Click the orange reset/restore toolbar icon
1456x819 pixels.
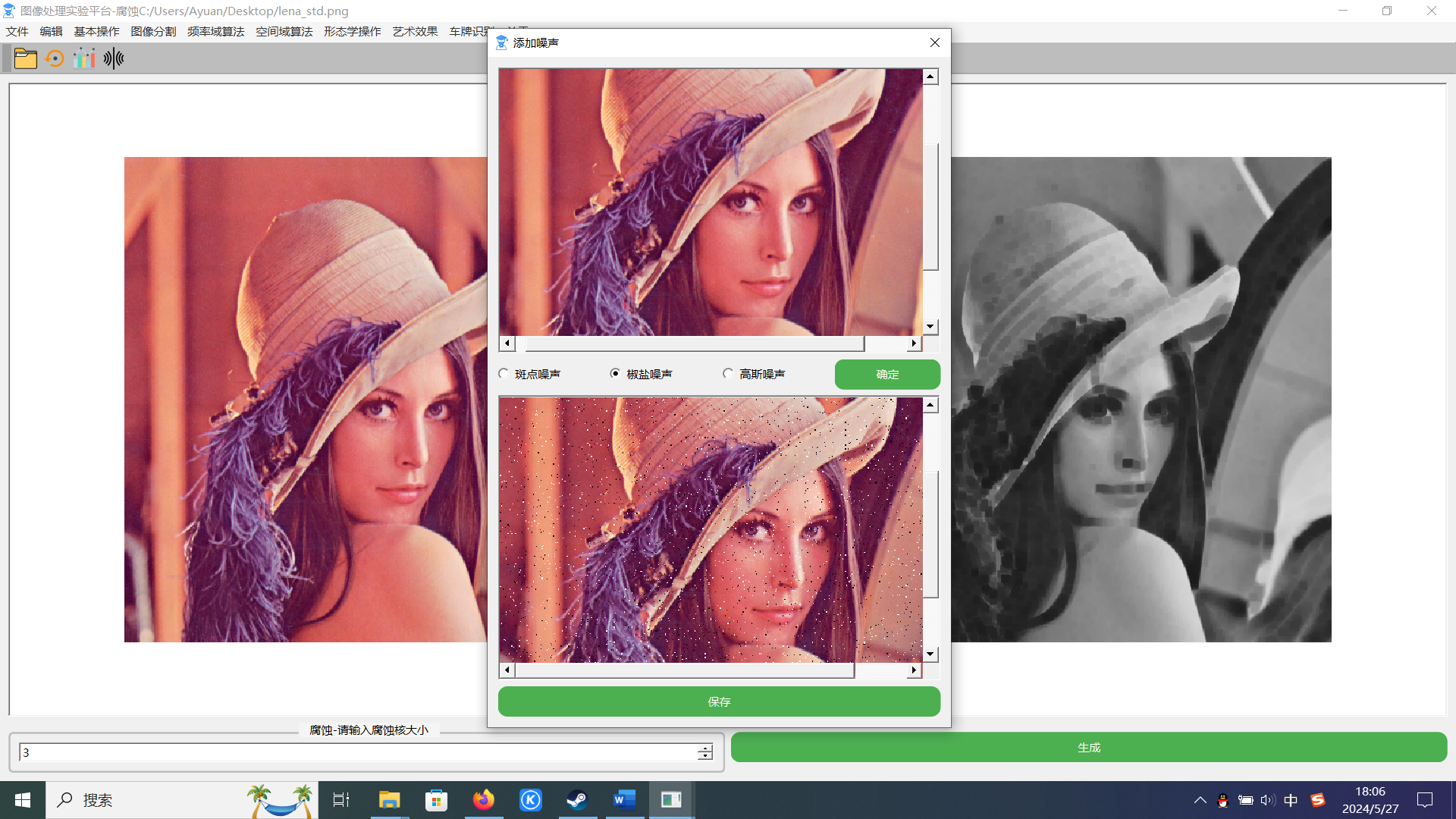coord(55,58)
